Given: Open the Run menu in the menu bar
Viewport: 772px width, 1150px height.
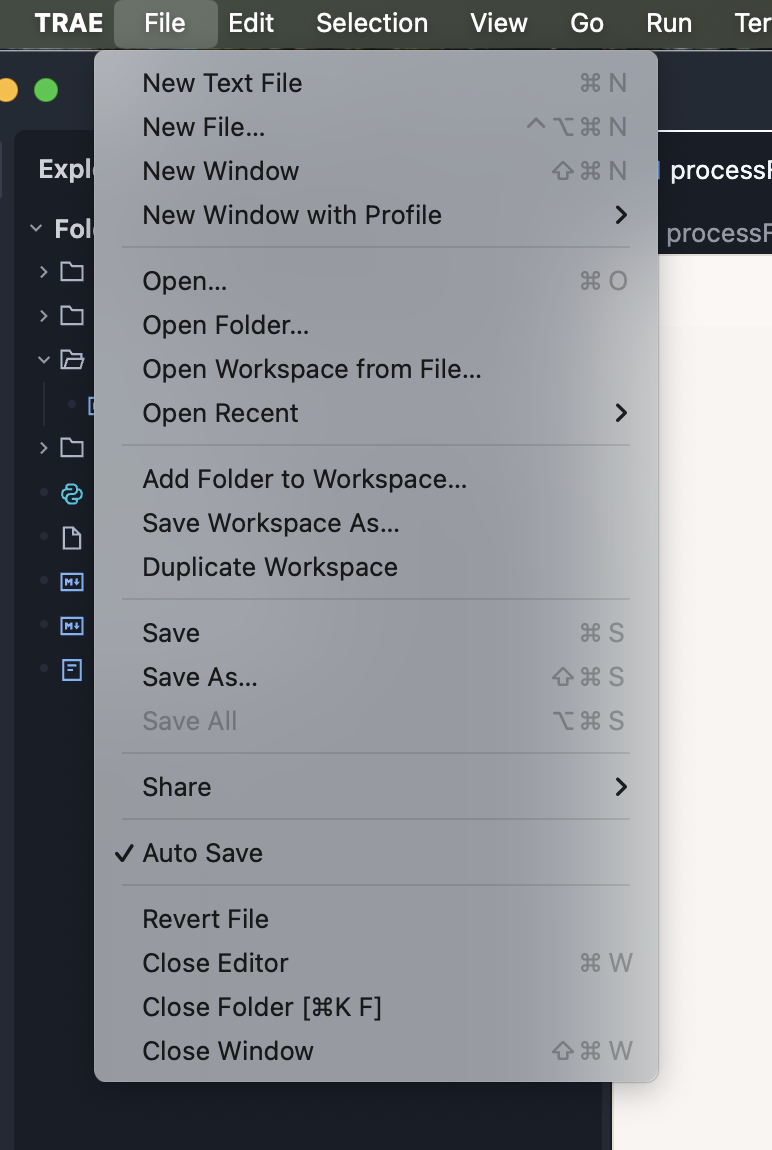Looking at the screenshot, I should (x=668, y=22).
